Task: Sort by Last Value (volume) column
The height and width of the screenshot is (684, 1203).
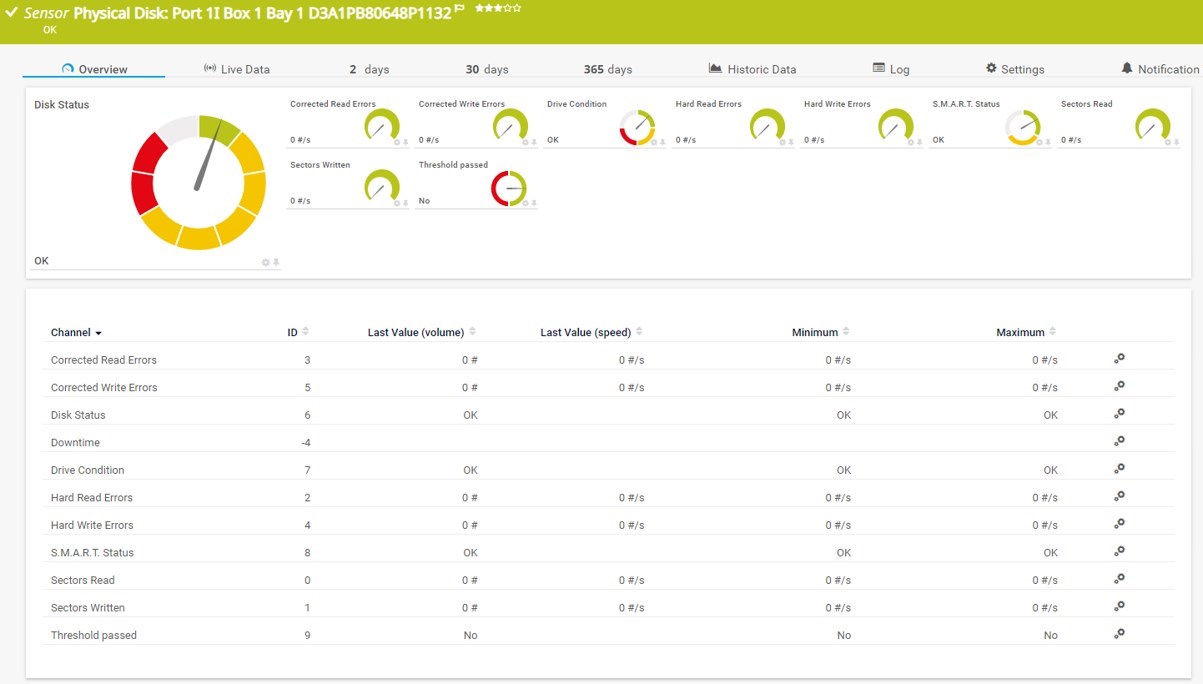Action: click(x=420, y=332)
